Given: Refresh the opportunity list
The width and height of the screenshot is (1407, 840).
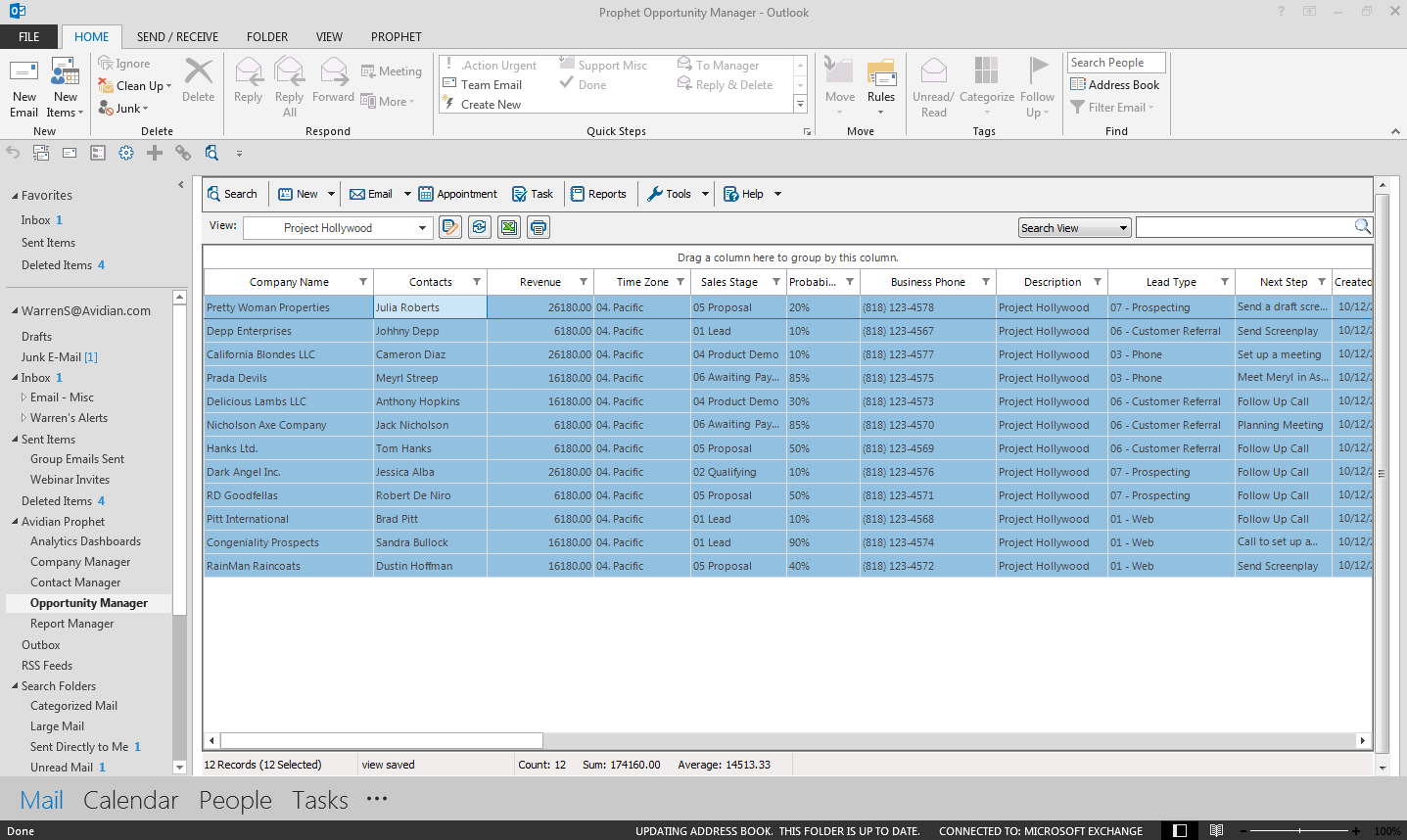Looking at the screenshot, I should tap(479, 227).
